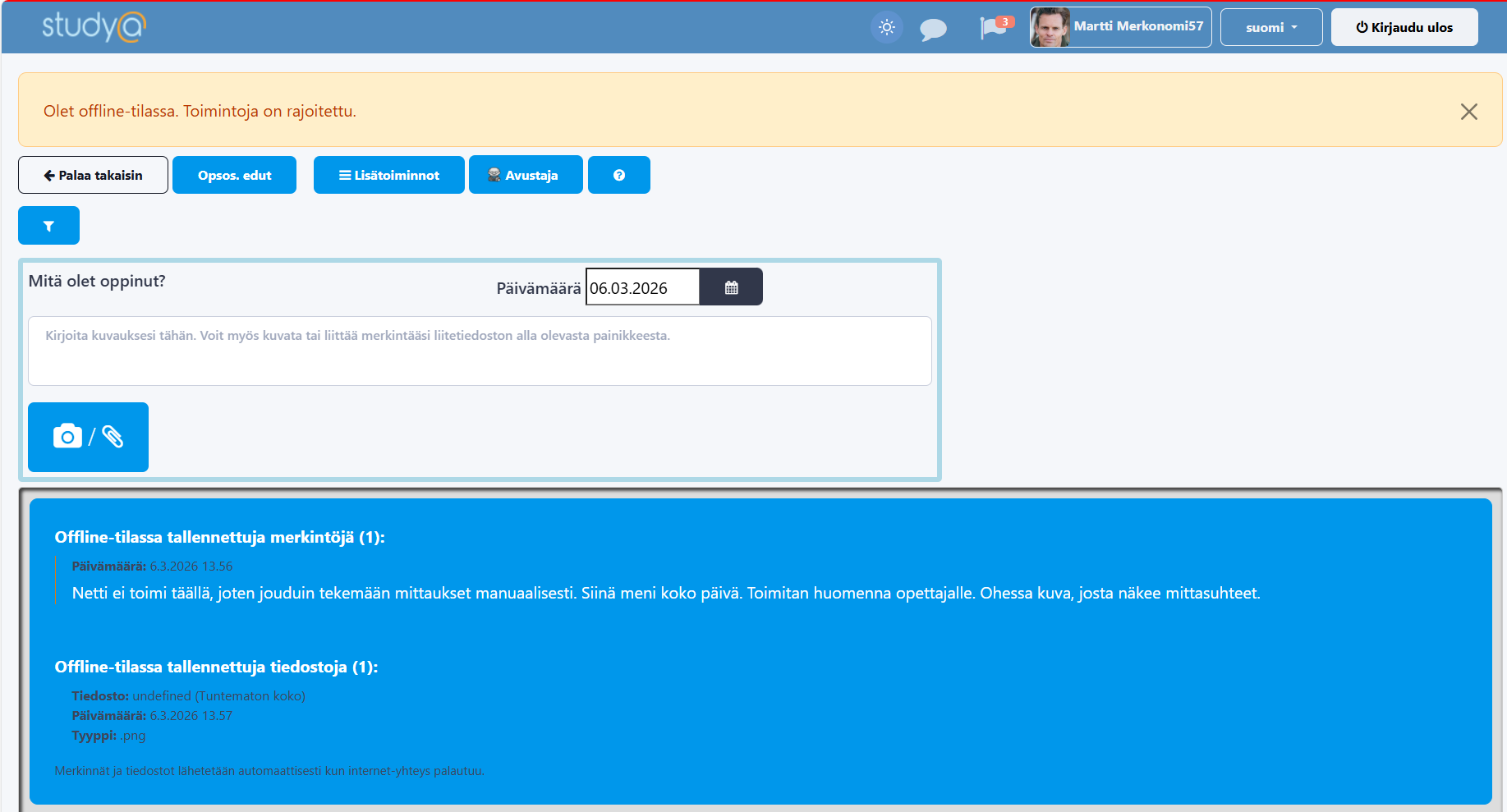Click the description text area
The image size is (1507, 812).
[480, 351]
